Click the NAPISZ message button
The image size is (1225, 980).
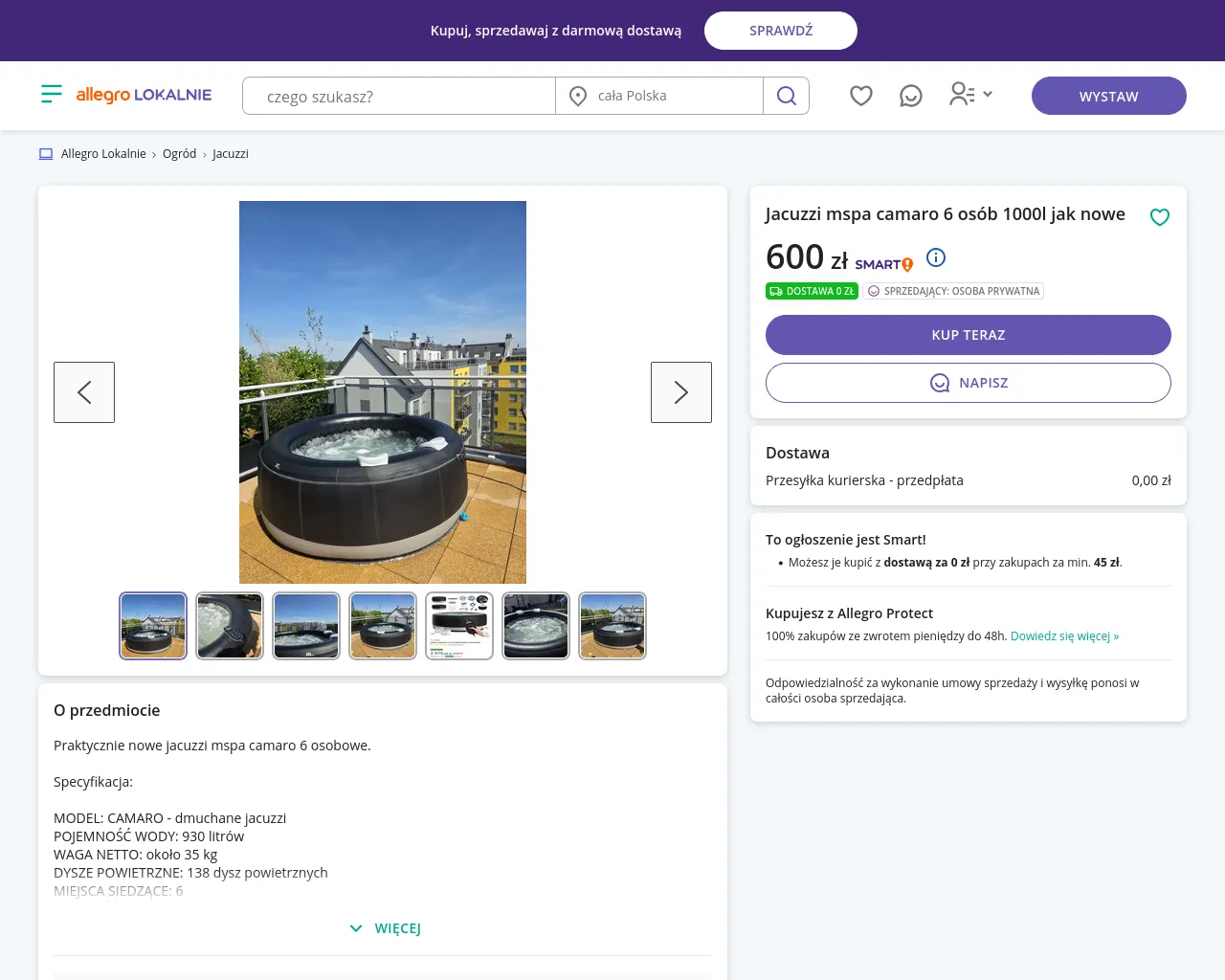tap(969, 383)
